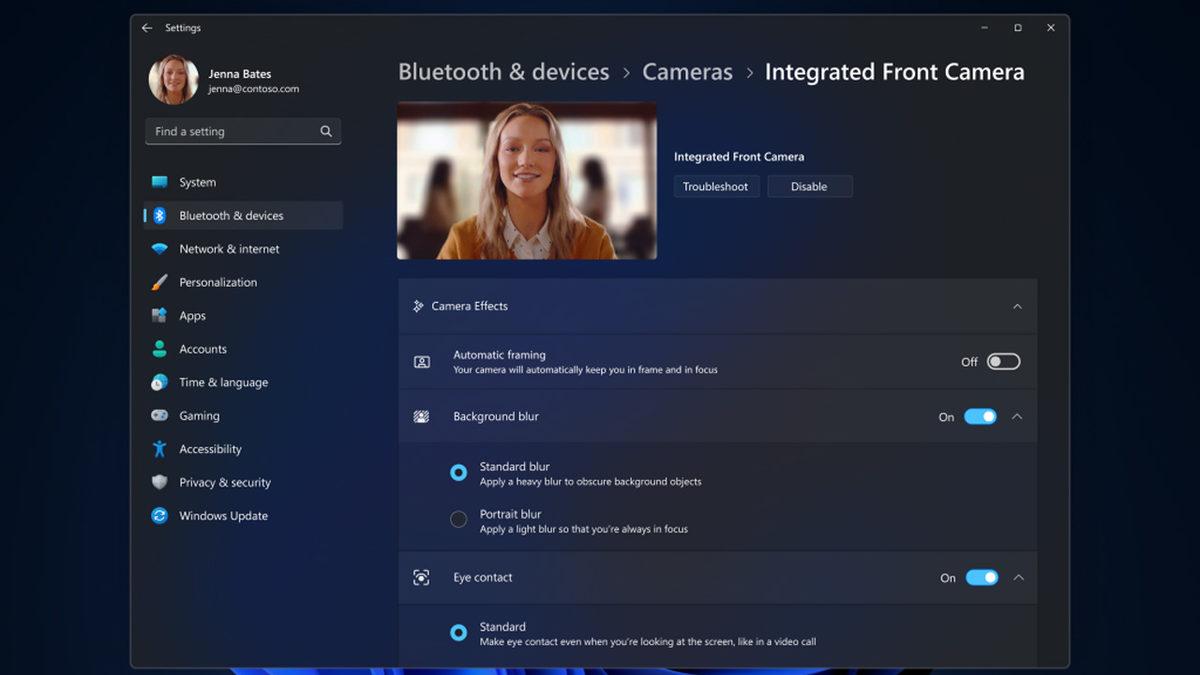Open the Cameras breadcrumb page
The image size is (1200, 675).
click(687, 71)
